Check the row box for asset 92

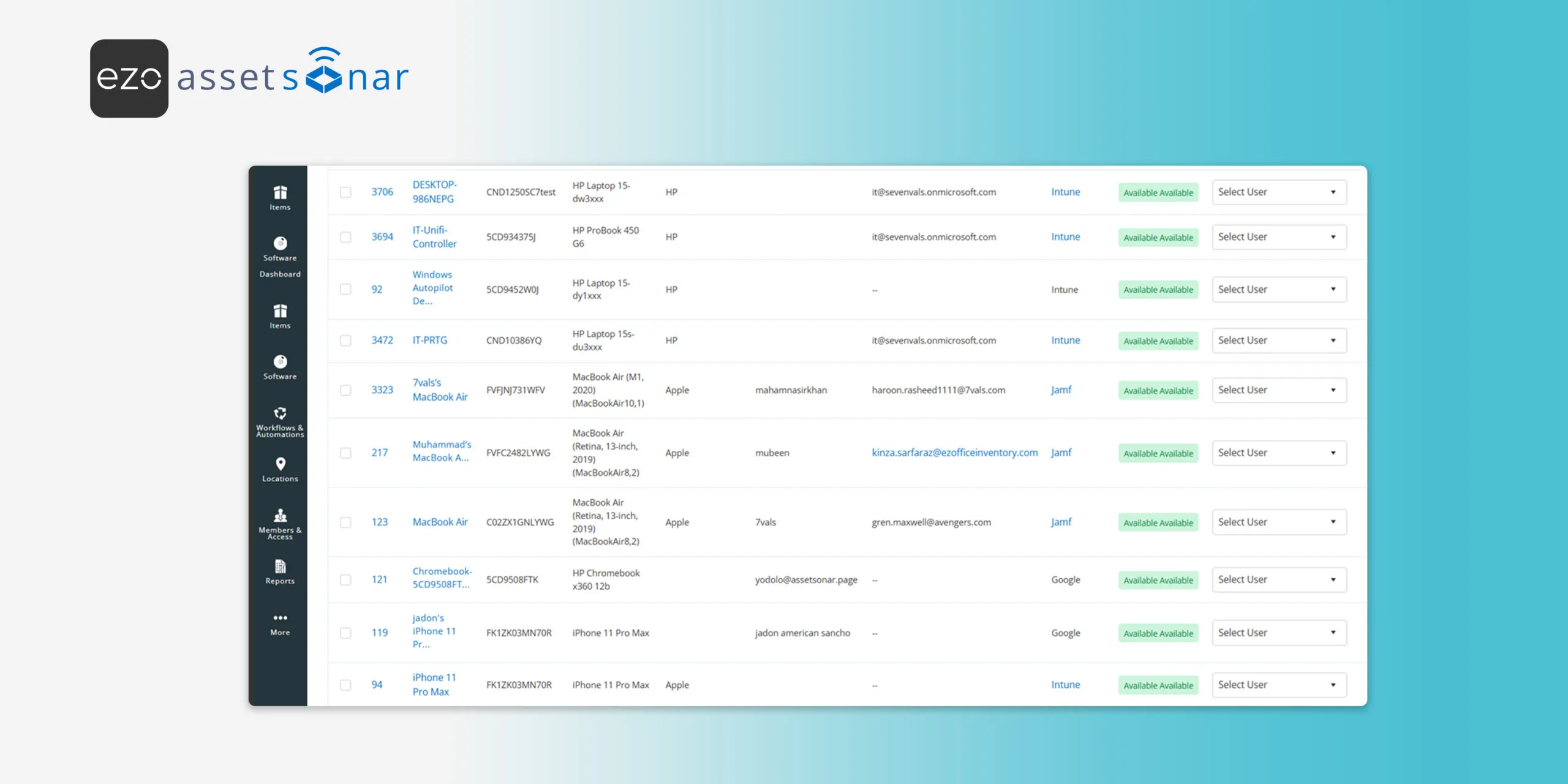point(345,289)
